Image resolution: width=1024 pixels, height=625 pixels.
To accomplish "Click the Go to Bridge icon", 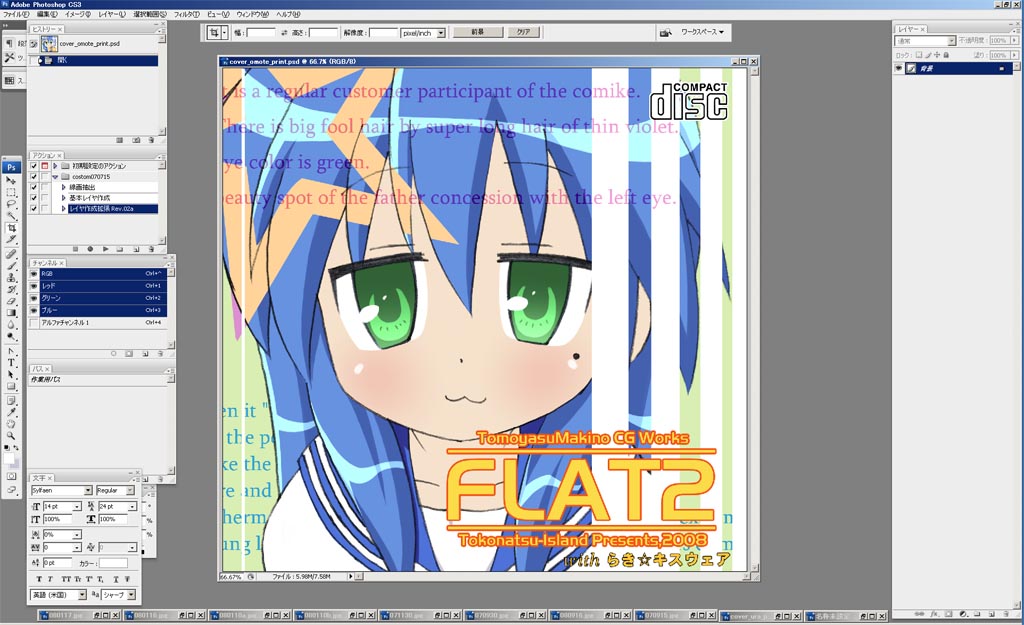I will pyautogui.click(x=665, y=32).
